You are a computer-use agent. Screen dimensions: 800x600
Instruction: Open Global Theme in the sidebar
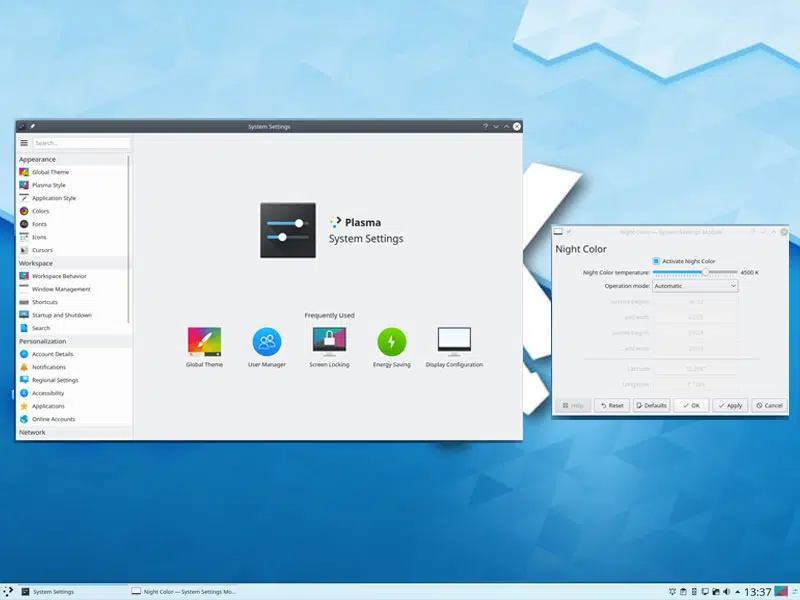[x=71, y=172]
